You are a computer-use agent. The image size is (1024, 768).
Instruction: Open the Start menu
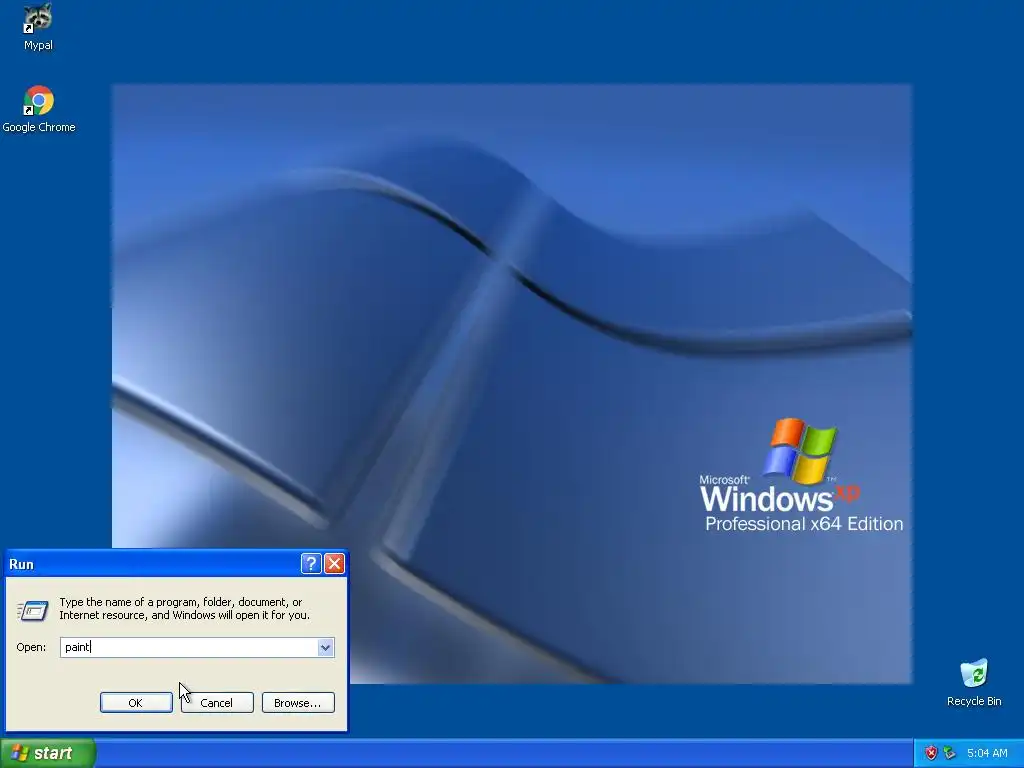click(48, 753)
